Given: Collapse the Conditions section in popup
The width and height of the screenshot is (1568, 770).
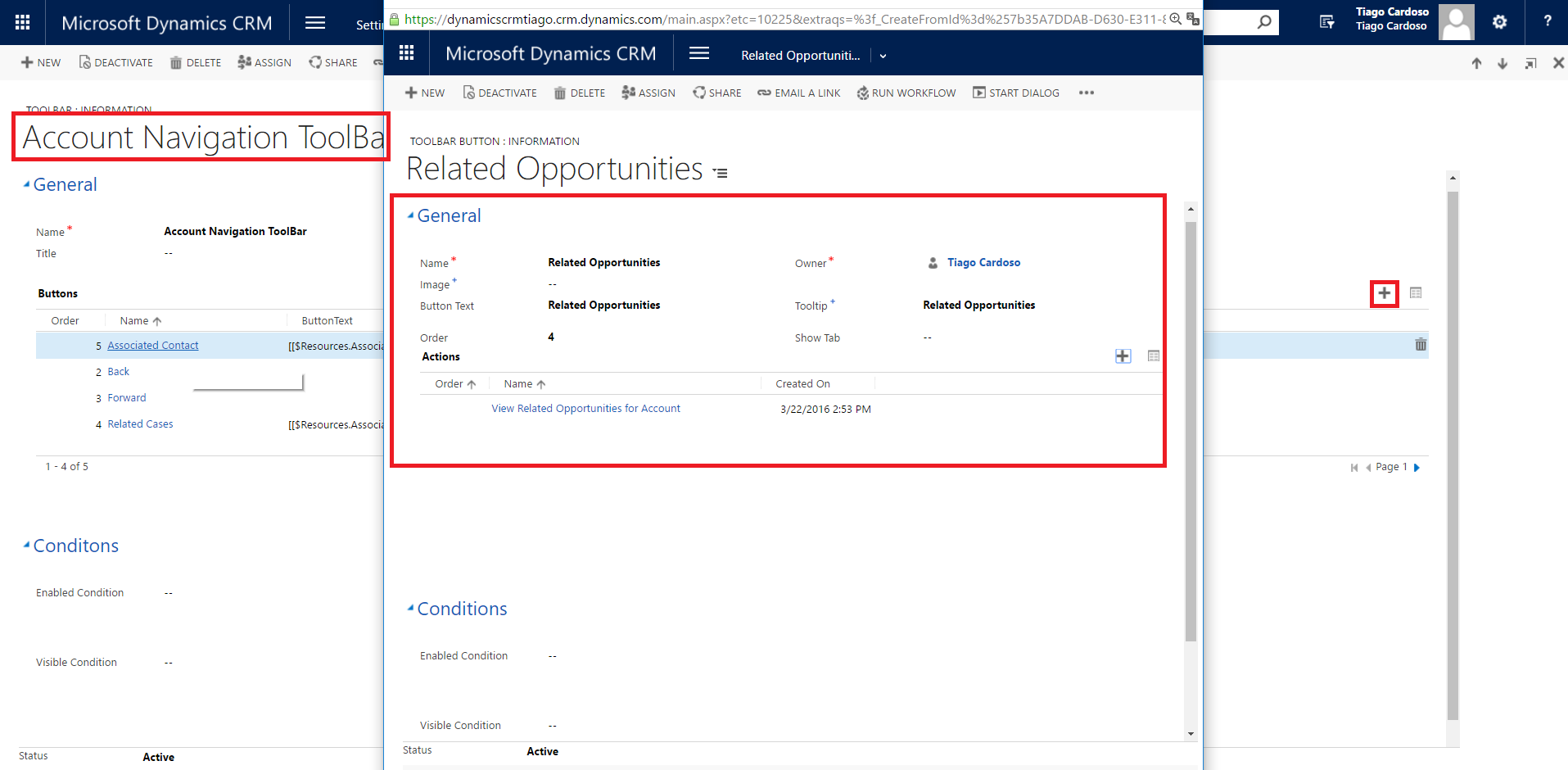Looking at the screenshot, I should pos(411,609).
